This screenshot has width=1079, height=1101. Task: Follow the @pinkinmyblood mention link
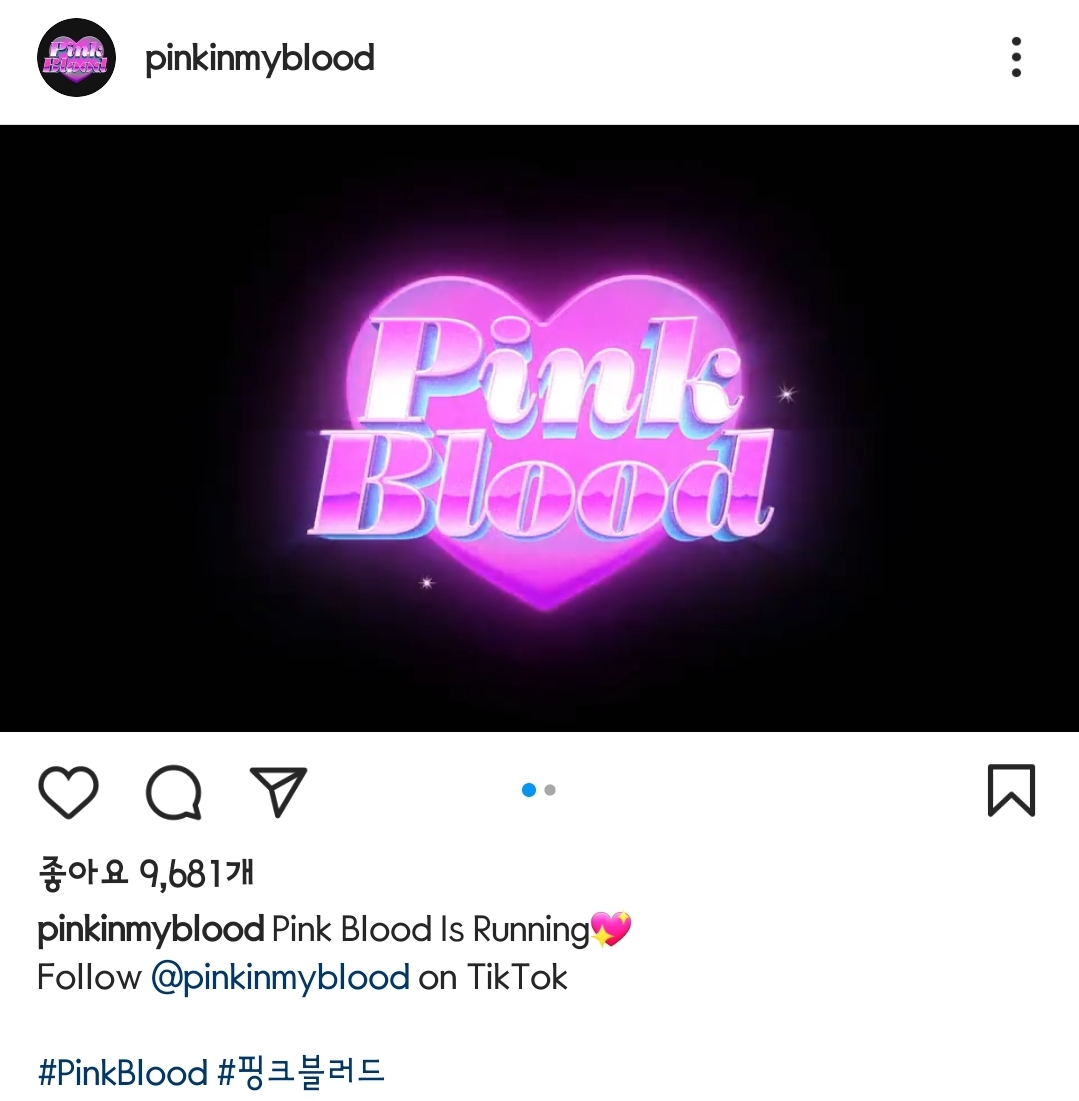pyautogui.click(x=280, y=978)
